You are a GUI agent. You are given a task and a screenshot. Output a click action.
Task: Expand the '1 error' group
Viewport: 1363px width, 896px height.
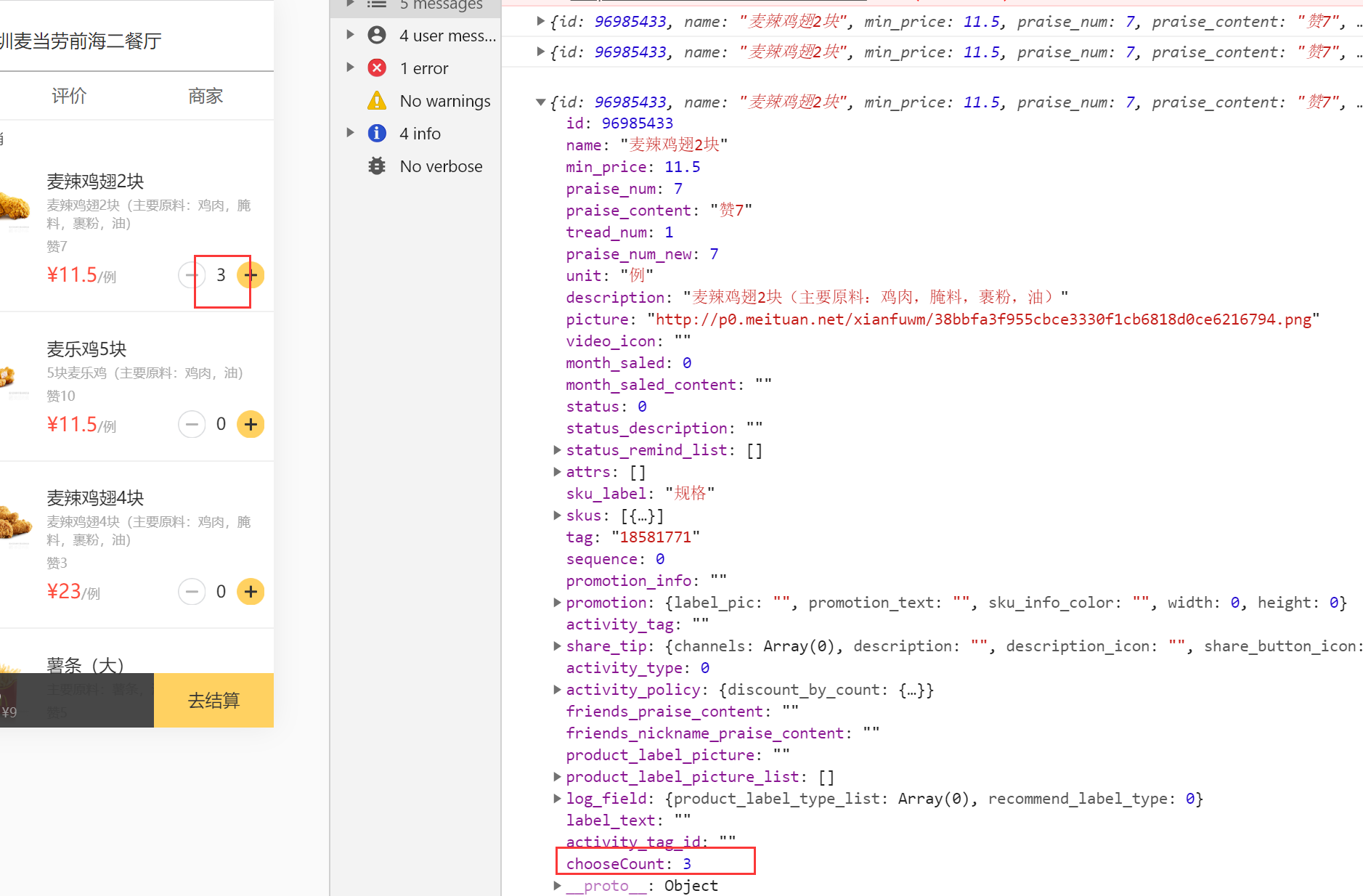tap(350, 68)
